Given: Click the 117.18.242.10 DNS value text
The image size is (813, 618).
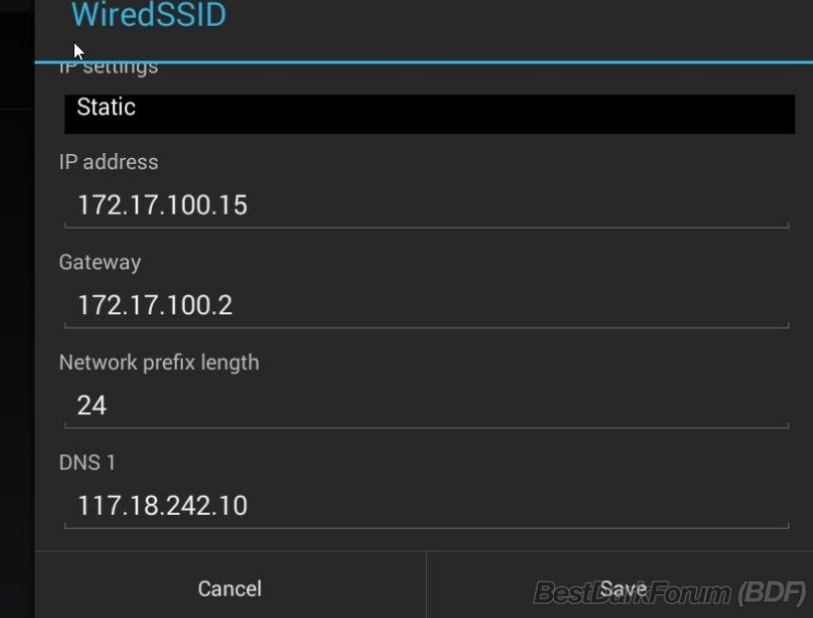Looking at the screenshot, I should pos(162,505).
